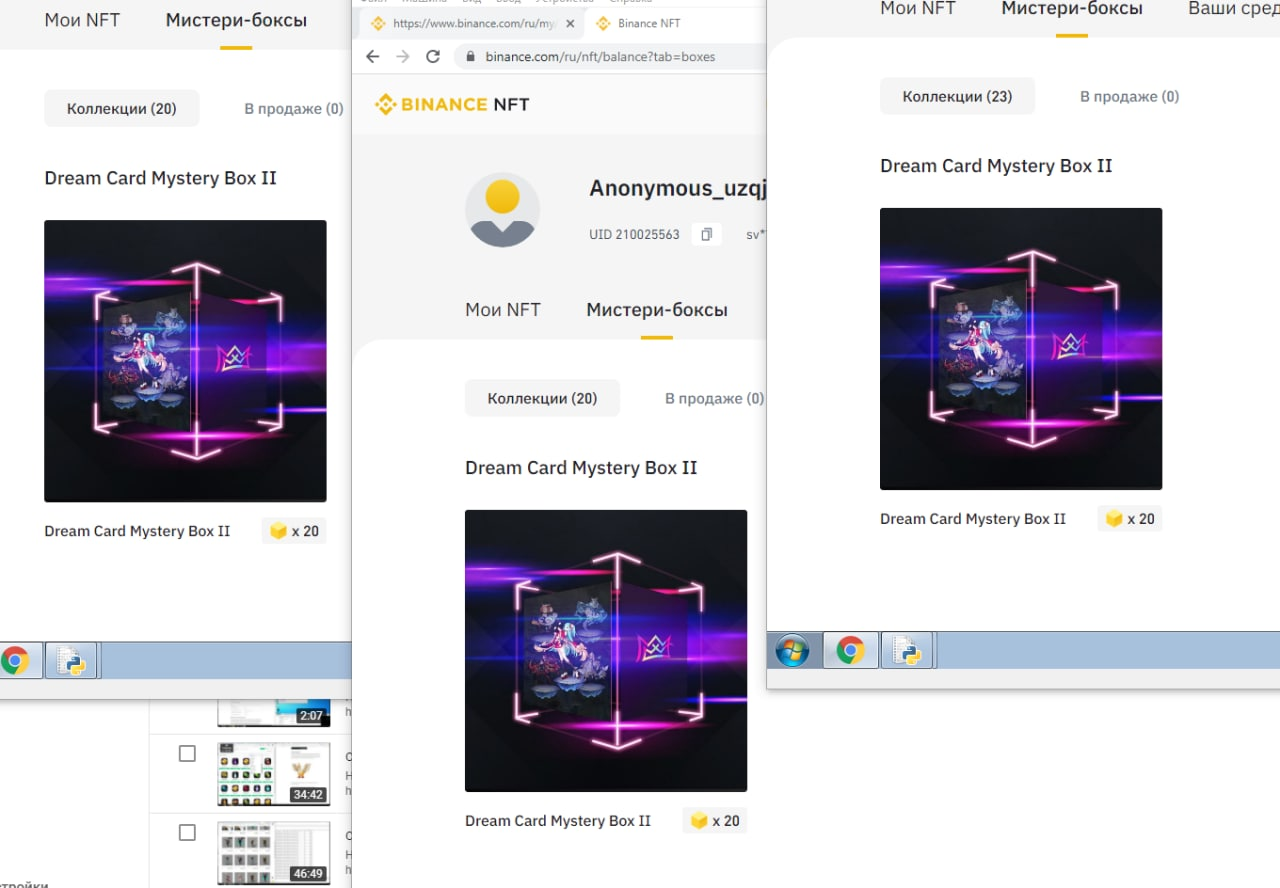Go forward in the middle browser window
The width and height of the screenshot is (1280, 888).
click(403, 56)
